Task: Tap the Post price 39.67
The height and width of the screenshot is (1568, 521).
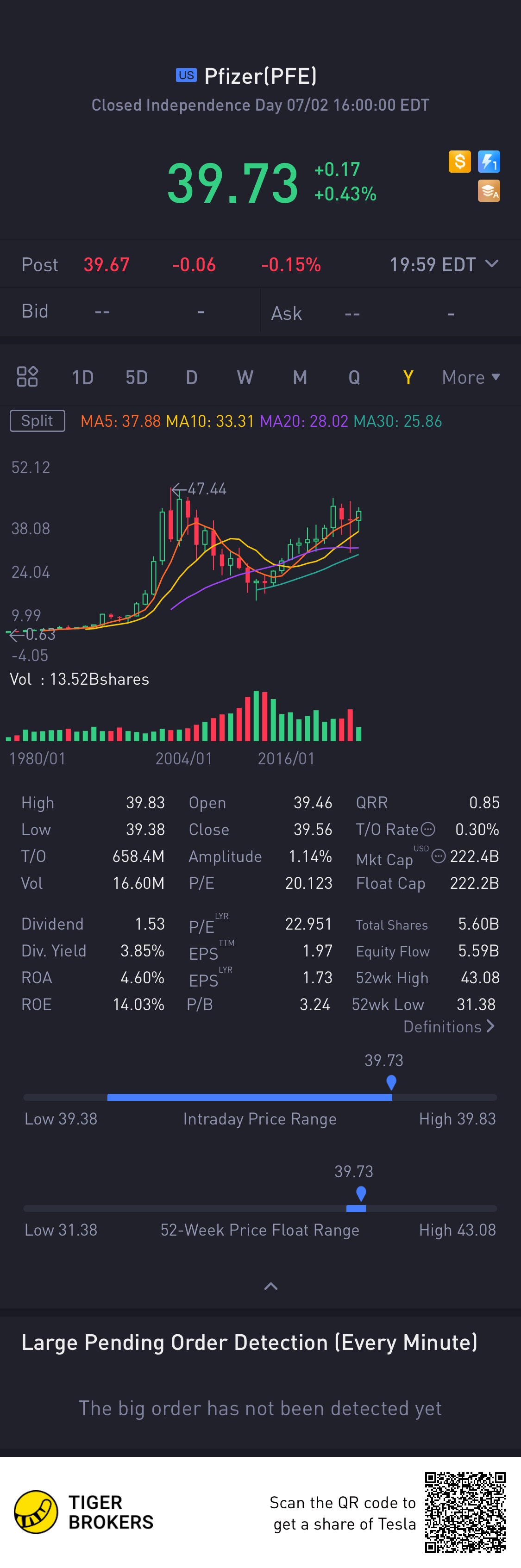Action: 107,264
